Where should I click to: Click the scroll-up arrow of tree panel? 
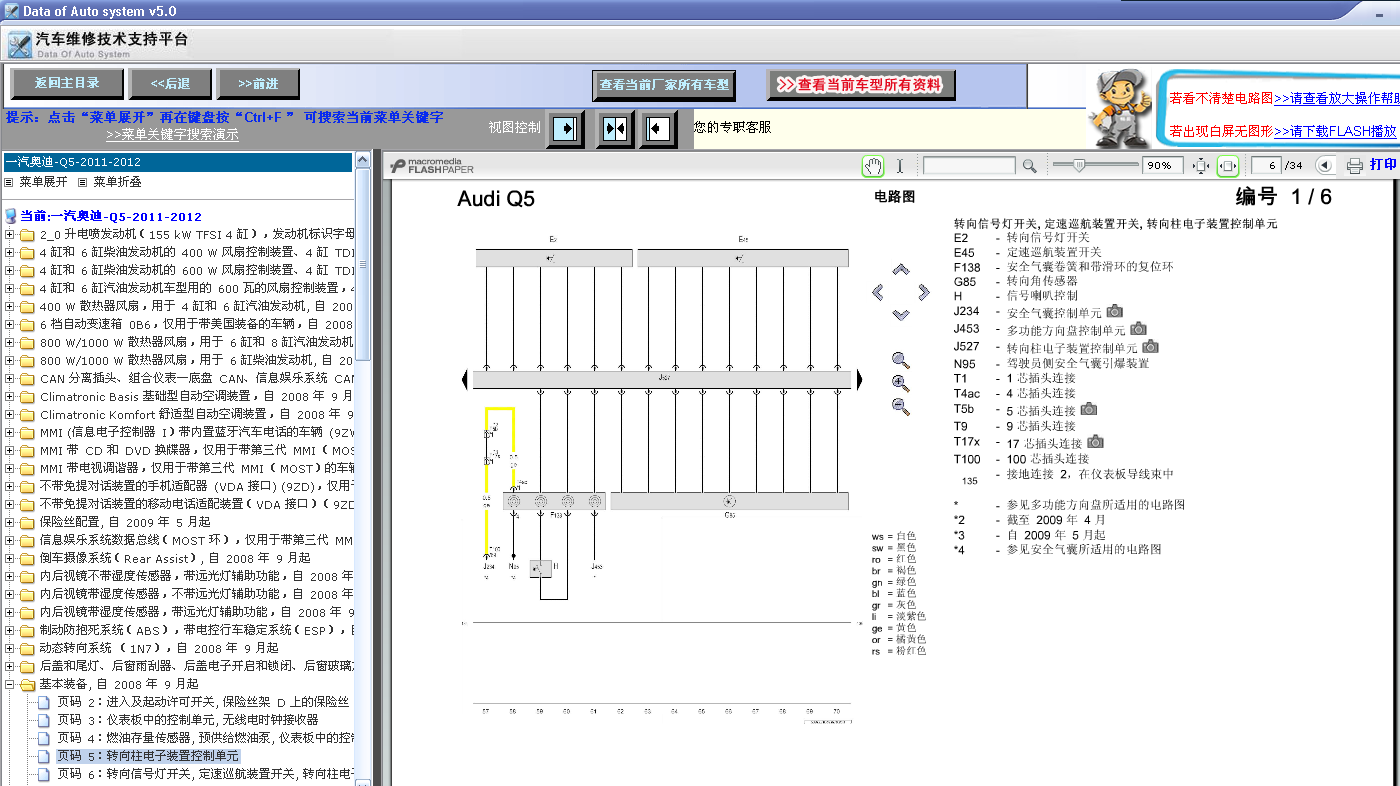click(x=363, y=160)
